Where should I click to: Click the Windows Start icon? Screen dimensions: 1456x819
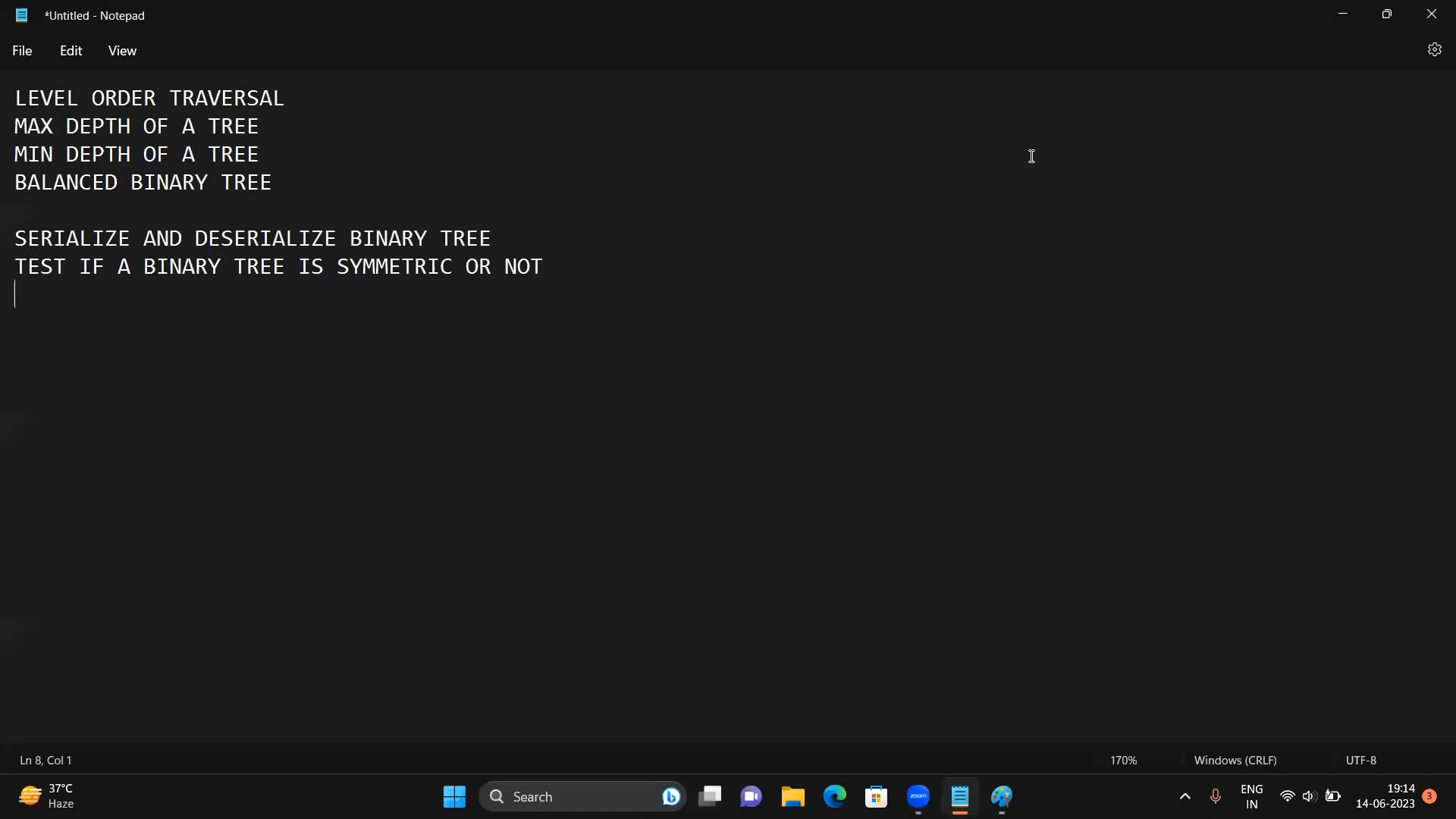click(x=454, y=796)
